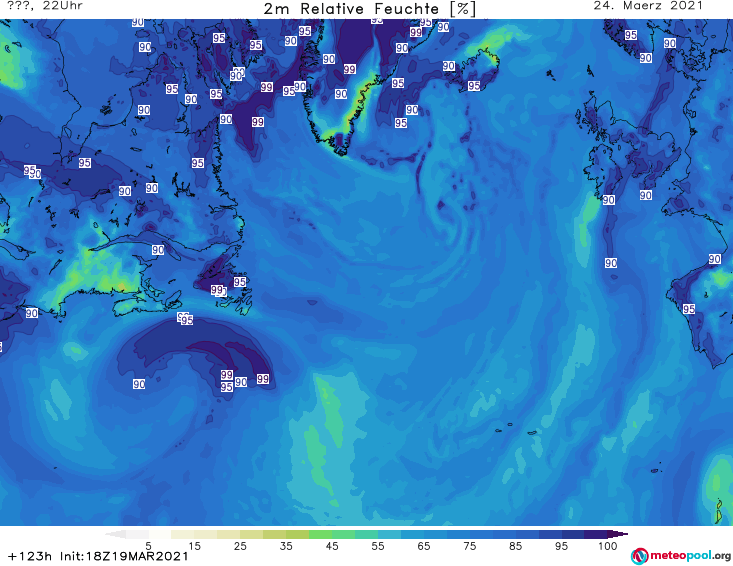Select the map title '2m Relative Feuchte [%]'

[x=370, y=9]
